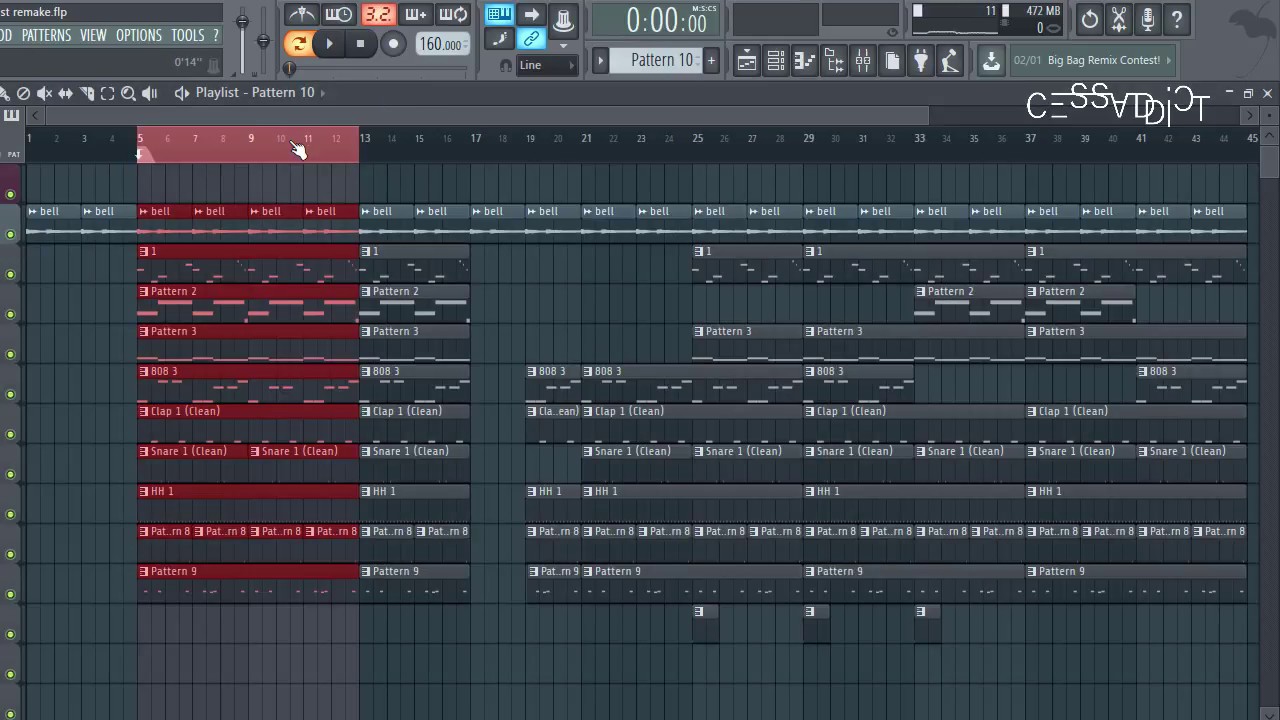1280x720 pixels.
Task: Open the VIEW menu
Action: click(x=93, y=35)
